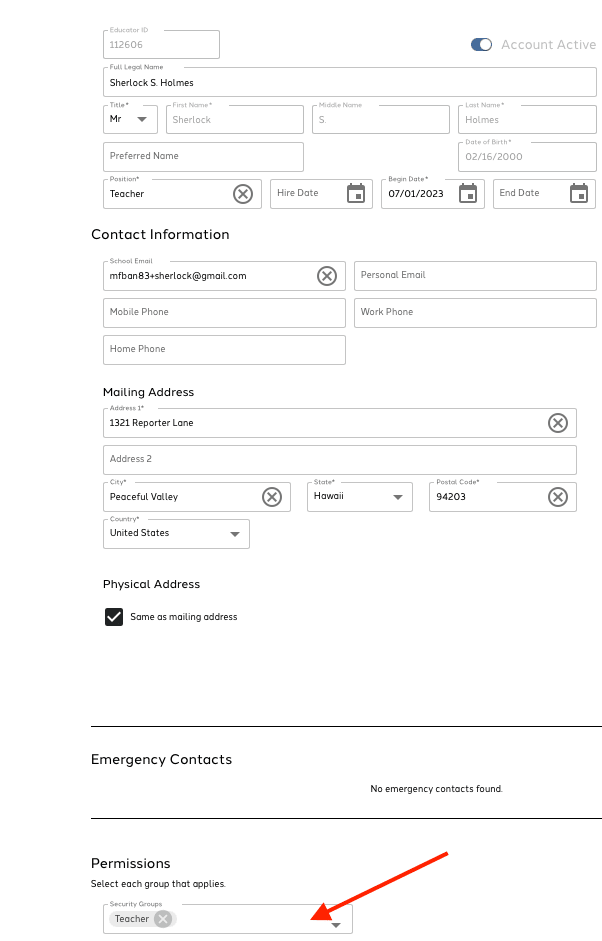Click into the Mobile Phone field

click(x=224, y=313)
